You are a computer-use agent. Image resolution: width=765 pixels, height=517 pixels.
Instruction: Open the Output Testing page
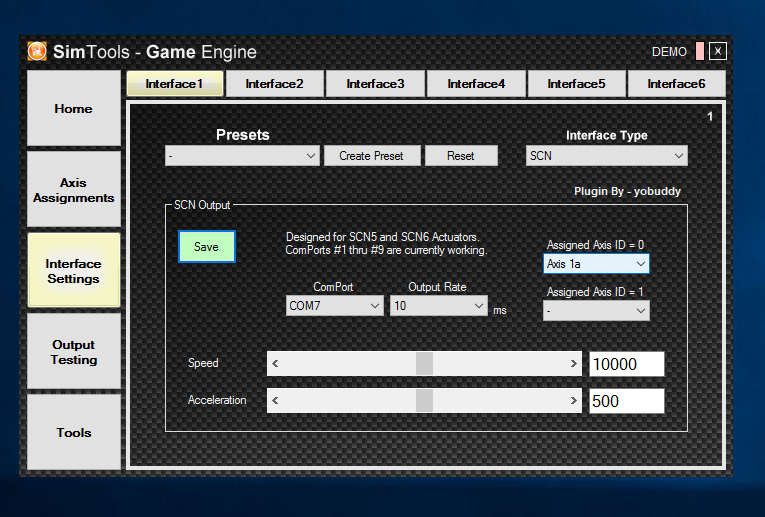pos(74,351)
